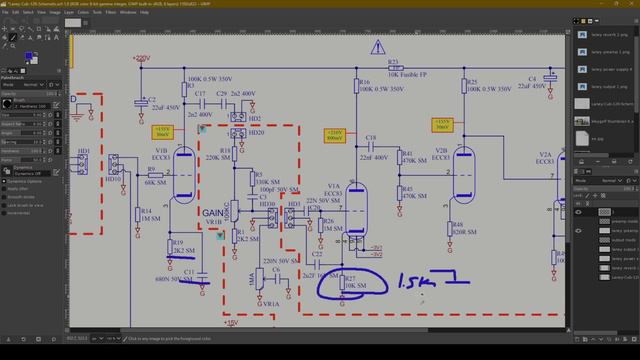Select the Bucket Fill tool
The image size is (640, 360).
pyautogui.click(x=4, y=38)
